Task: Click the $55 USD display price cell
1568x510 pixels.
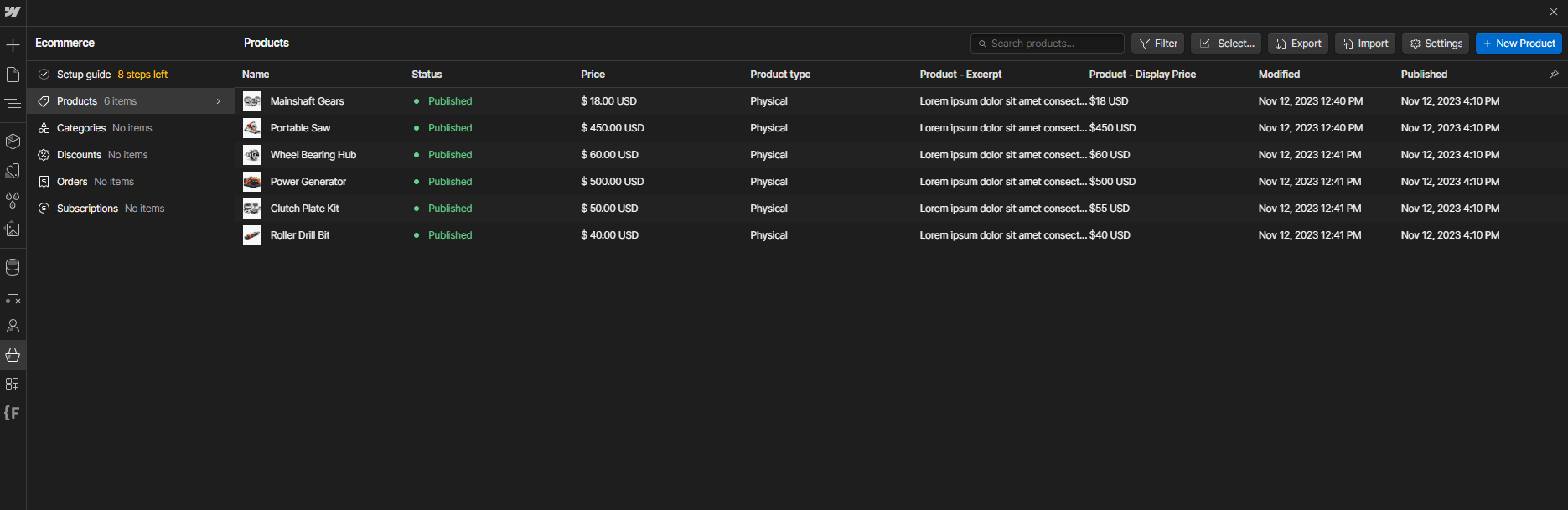Action: 1110,209
